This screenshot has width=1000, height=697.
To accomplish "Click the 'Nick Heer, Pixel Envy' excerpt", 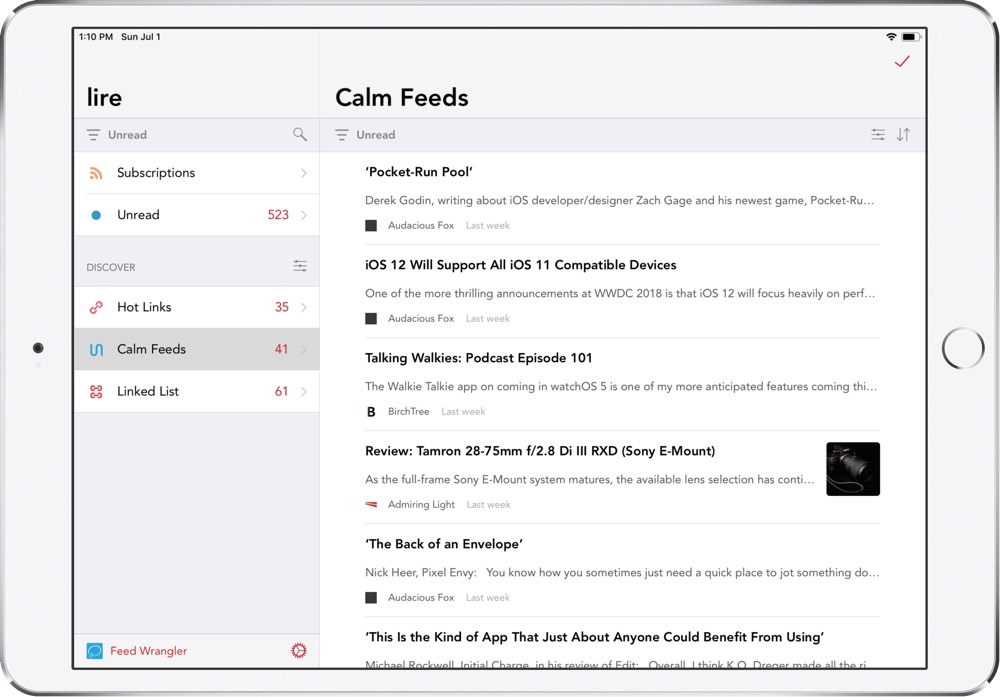I will point(622,573).
